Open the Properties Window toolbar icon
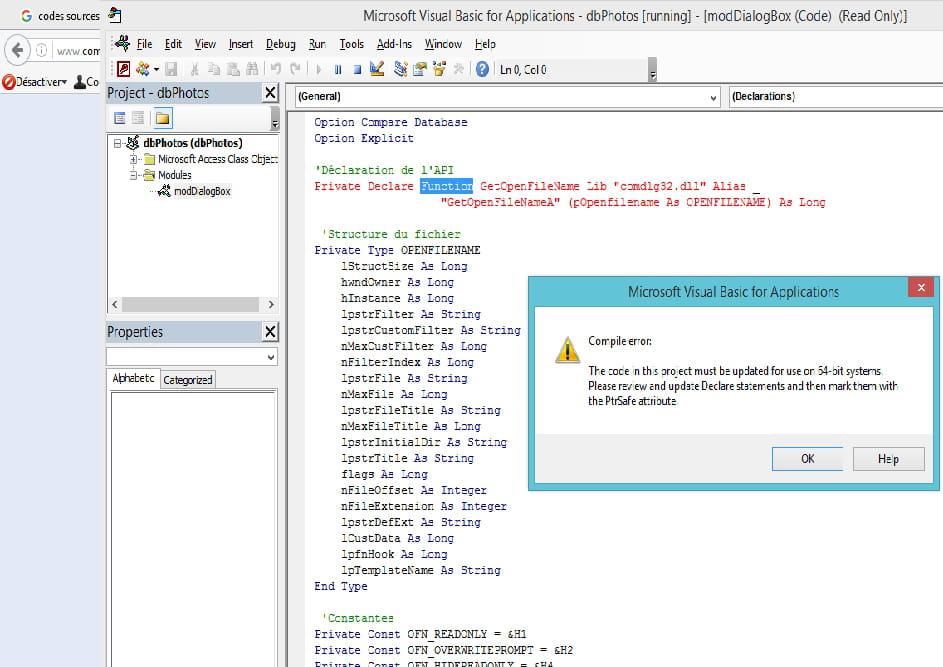The image size is (943, 667). pos(420,69)
